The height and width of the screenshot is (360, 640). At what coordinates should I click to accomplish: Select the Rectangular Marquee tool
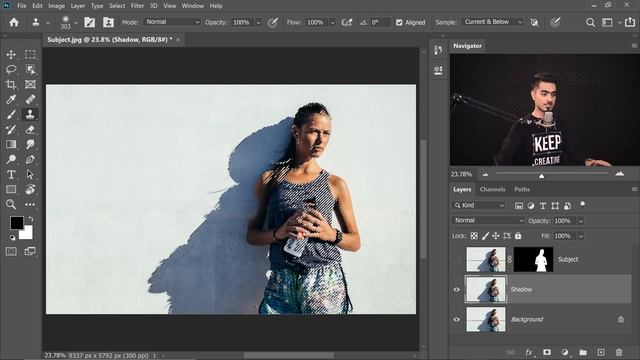(30, 55)
